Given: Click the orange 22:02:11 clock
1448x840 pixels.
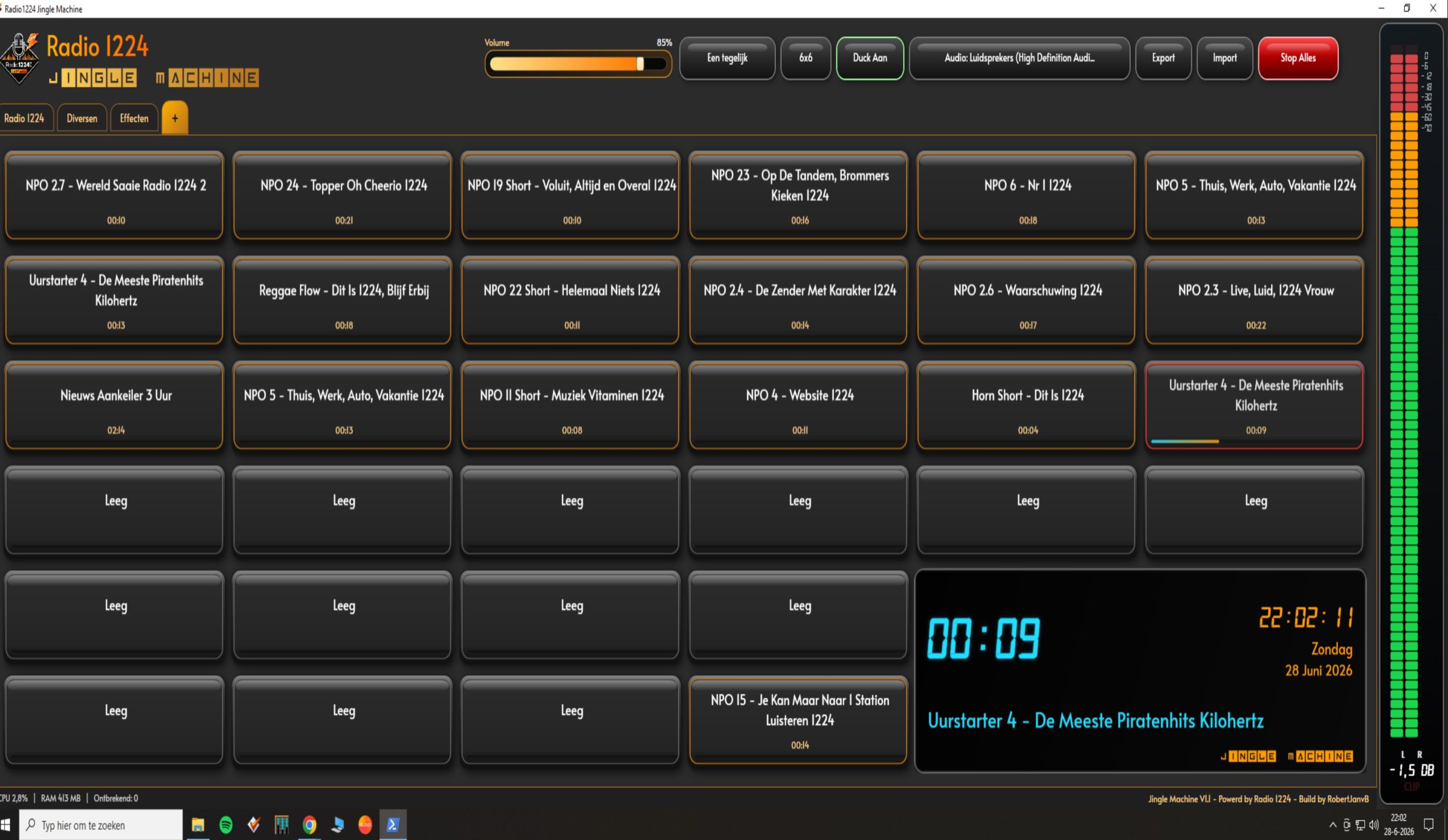Looking at the screenshot, I should coord(1306,618).
